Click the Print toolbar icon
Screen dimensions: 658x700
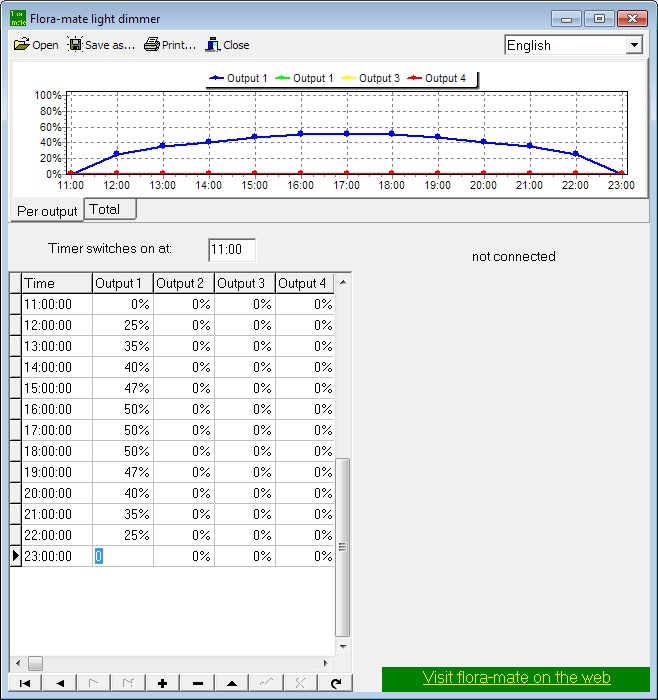(152, 45)
